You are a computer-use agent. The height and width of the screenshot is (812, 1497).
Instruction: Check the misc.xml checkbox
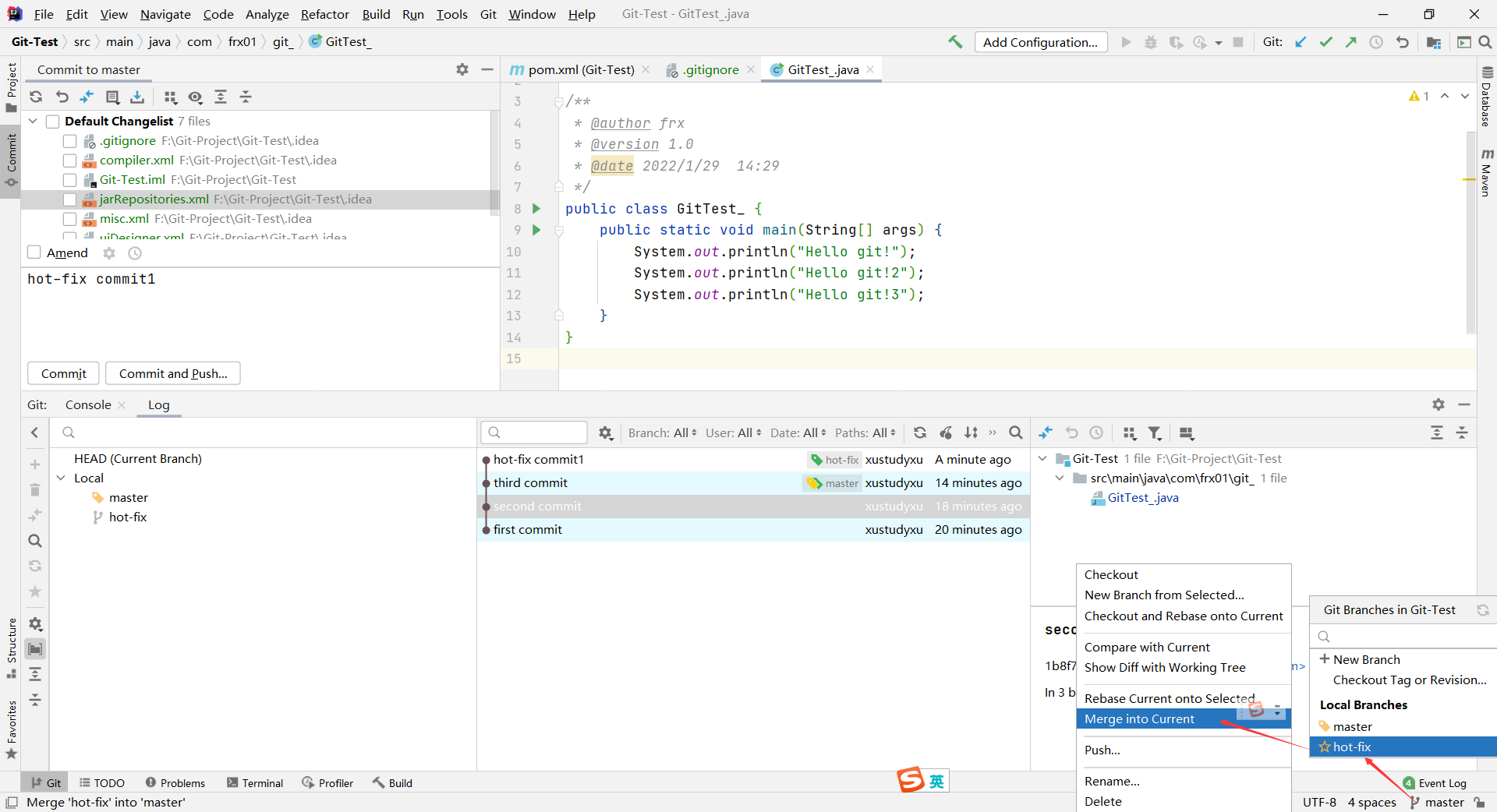(69, 219)
